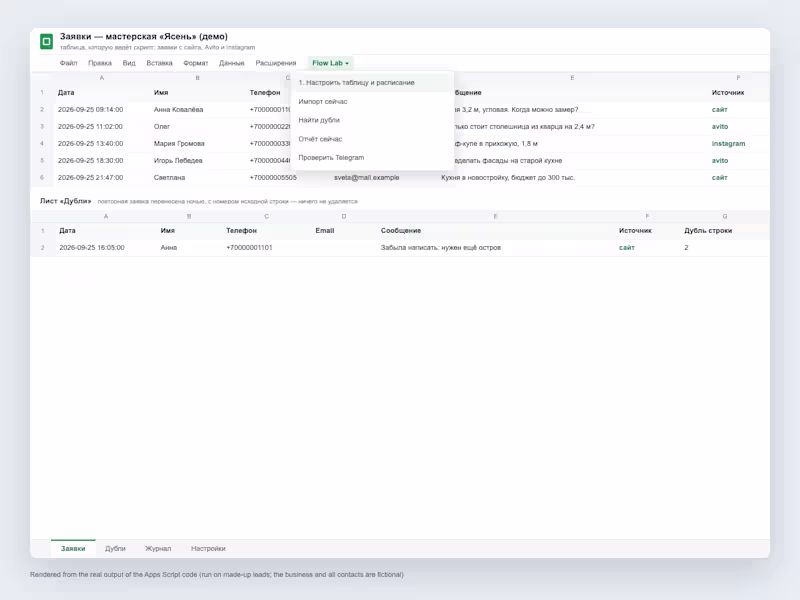800x600 pixels.
Task: Open the Вид menu
Action: (129, 63)
